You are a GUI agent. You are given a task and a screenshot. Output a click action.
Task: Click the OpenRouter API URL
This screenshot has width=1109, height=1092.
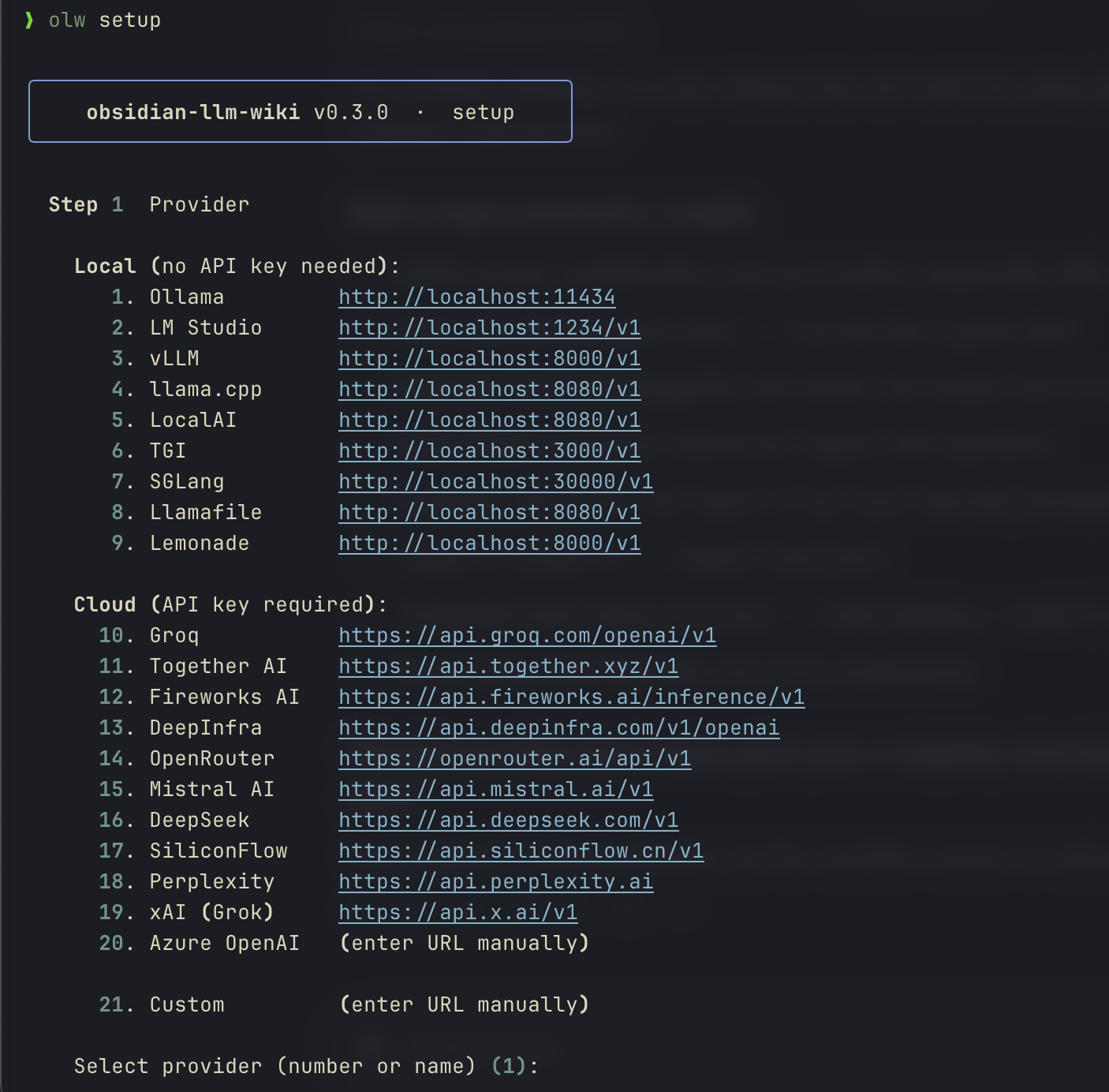pyautogui.click(x=514, y=759)
